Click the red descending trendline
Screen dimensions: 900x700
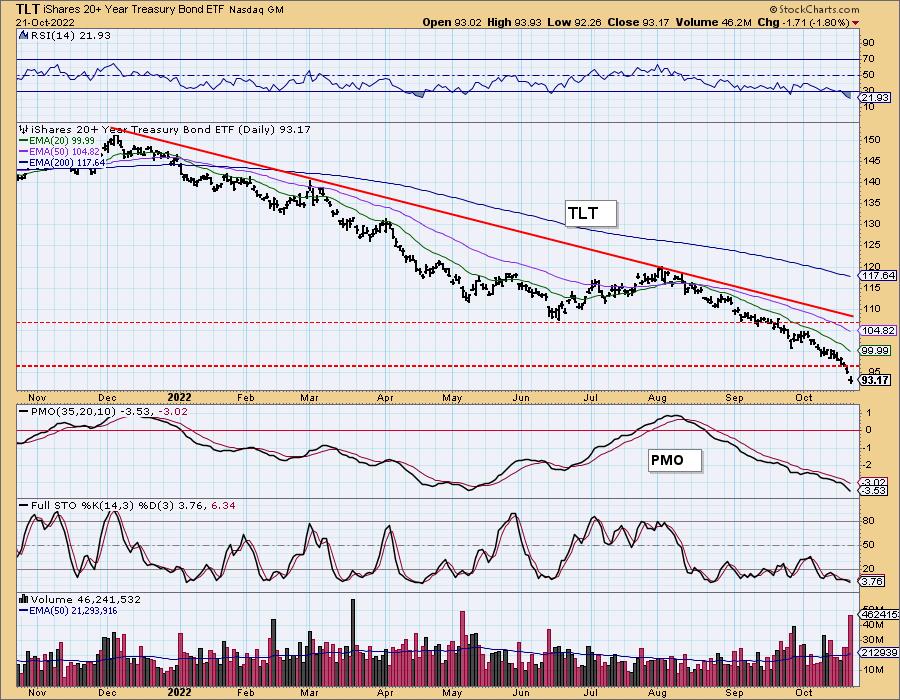(481, 221)
